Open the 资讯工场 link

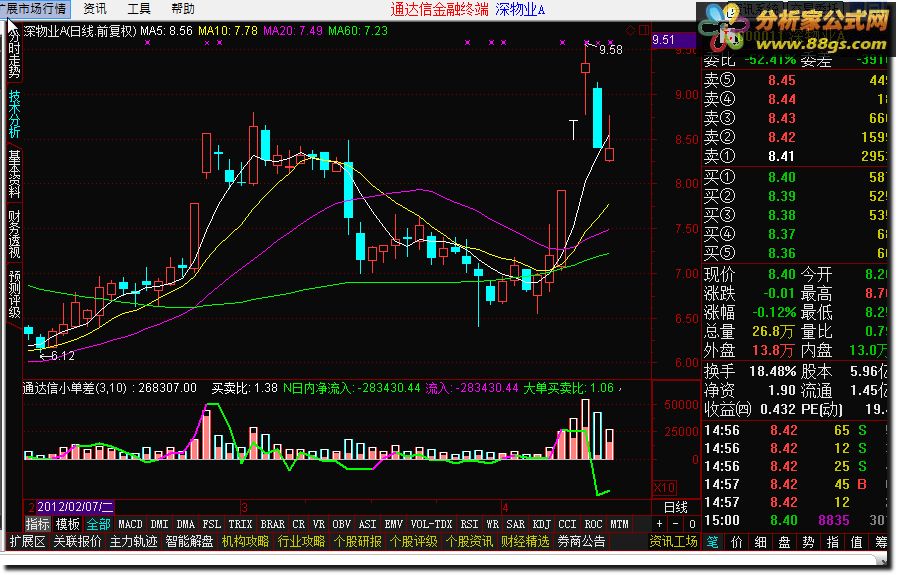pyautogui.click(x=674, y=541)
